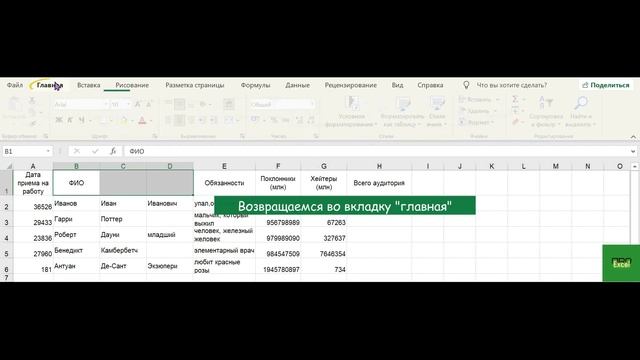Image resolution: width=640 pixels, height=360 pixels.
Task: Open Conditional Formatting menu
Action: (x=351, y=111)
